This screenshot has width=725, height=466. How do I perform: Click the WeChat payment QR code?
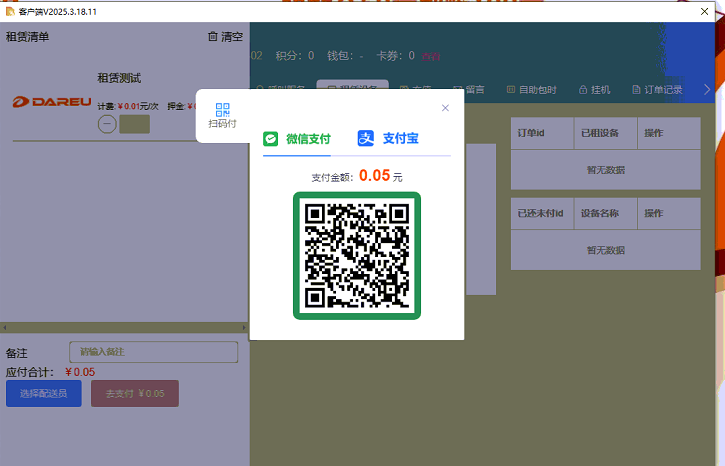(x=356, y=255)
